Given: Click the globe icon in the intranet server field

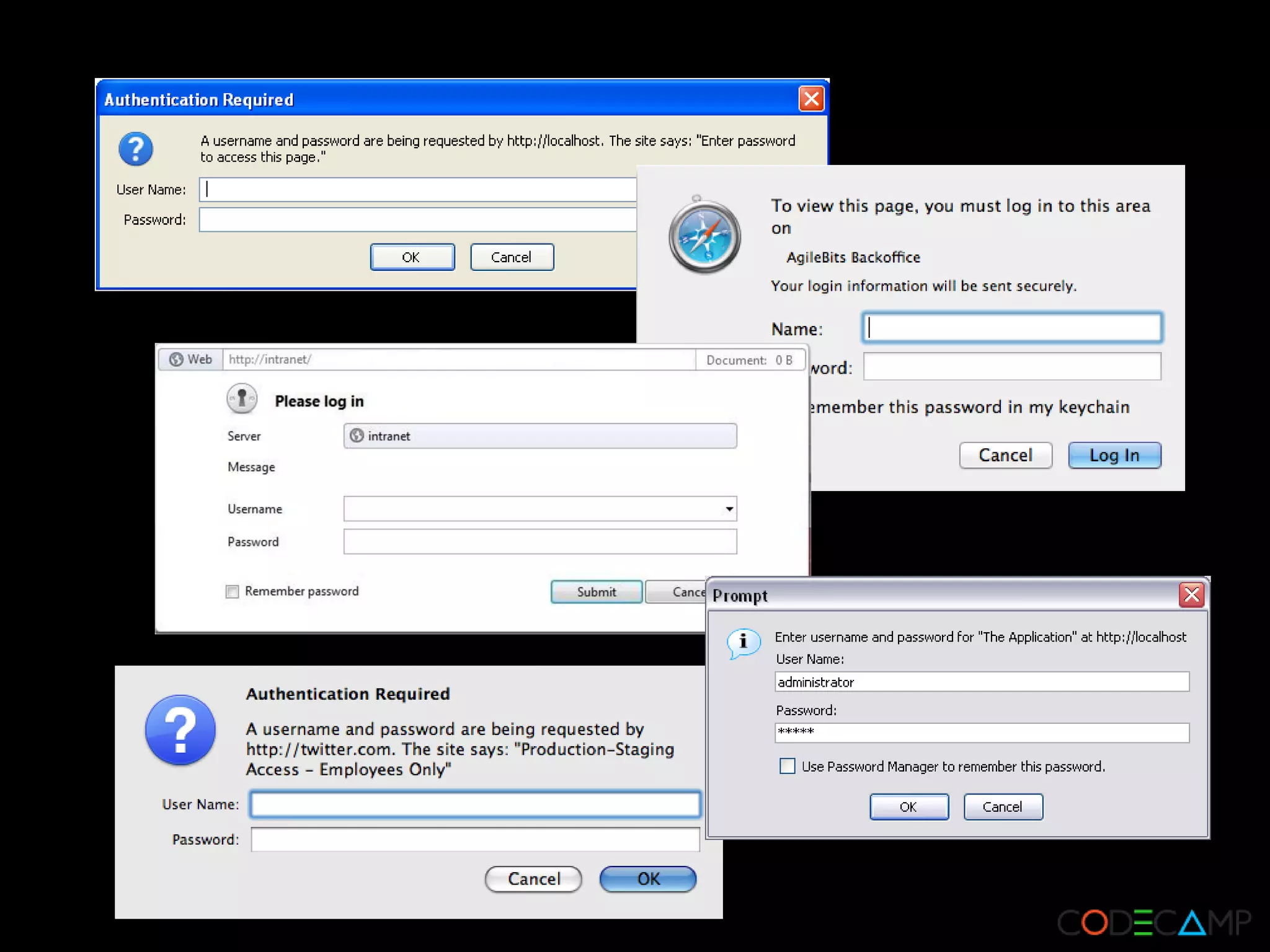Looking at the screenshot, I should (x=357, y=436).
